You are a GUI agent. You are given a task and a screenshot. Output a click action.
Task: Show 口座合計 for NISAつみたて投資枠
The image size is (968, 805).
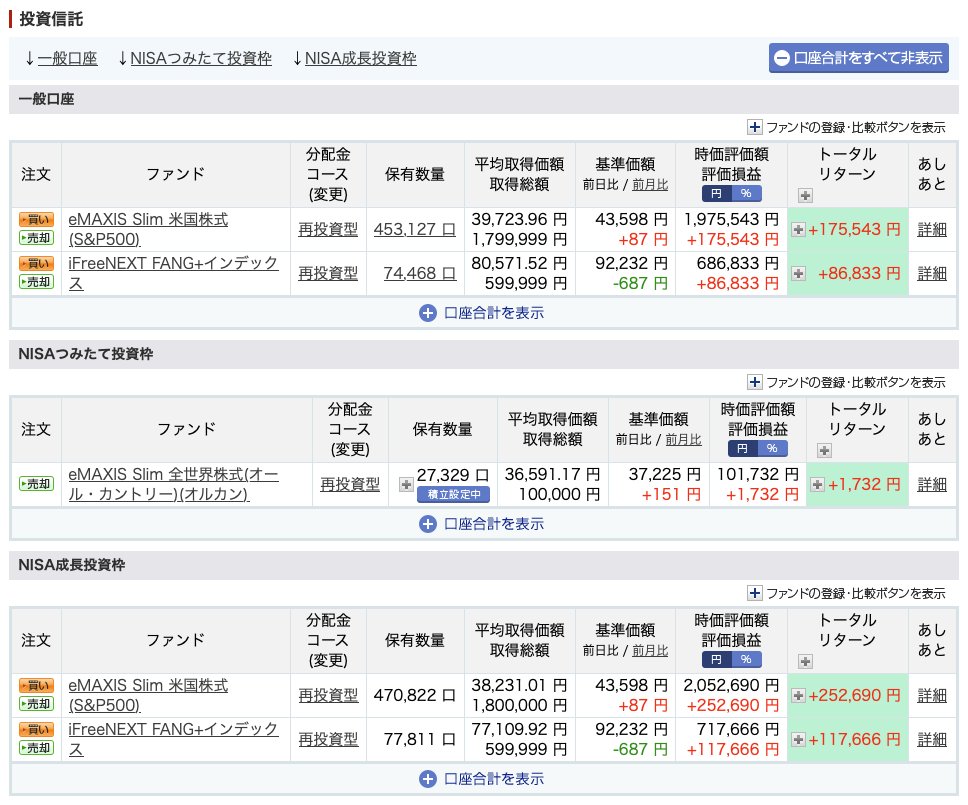pyautogui.click(x=482, y=524)
